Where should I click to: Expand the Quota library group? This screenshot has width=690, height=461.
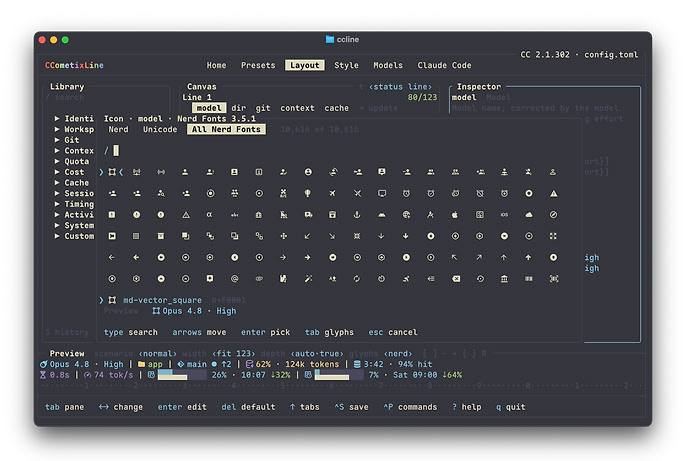[72, 161]
